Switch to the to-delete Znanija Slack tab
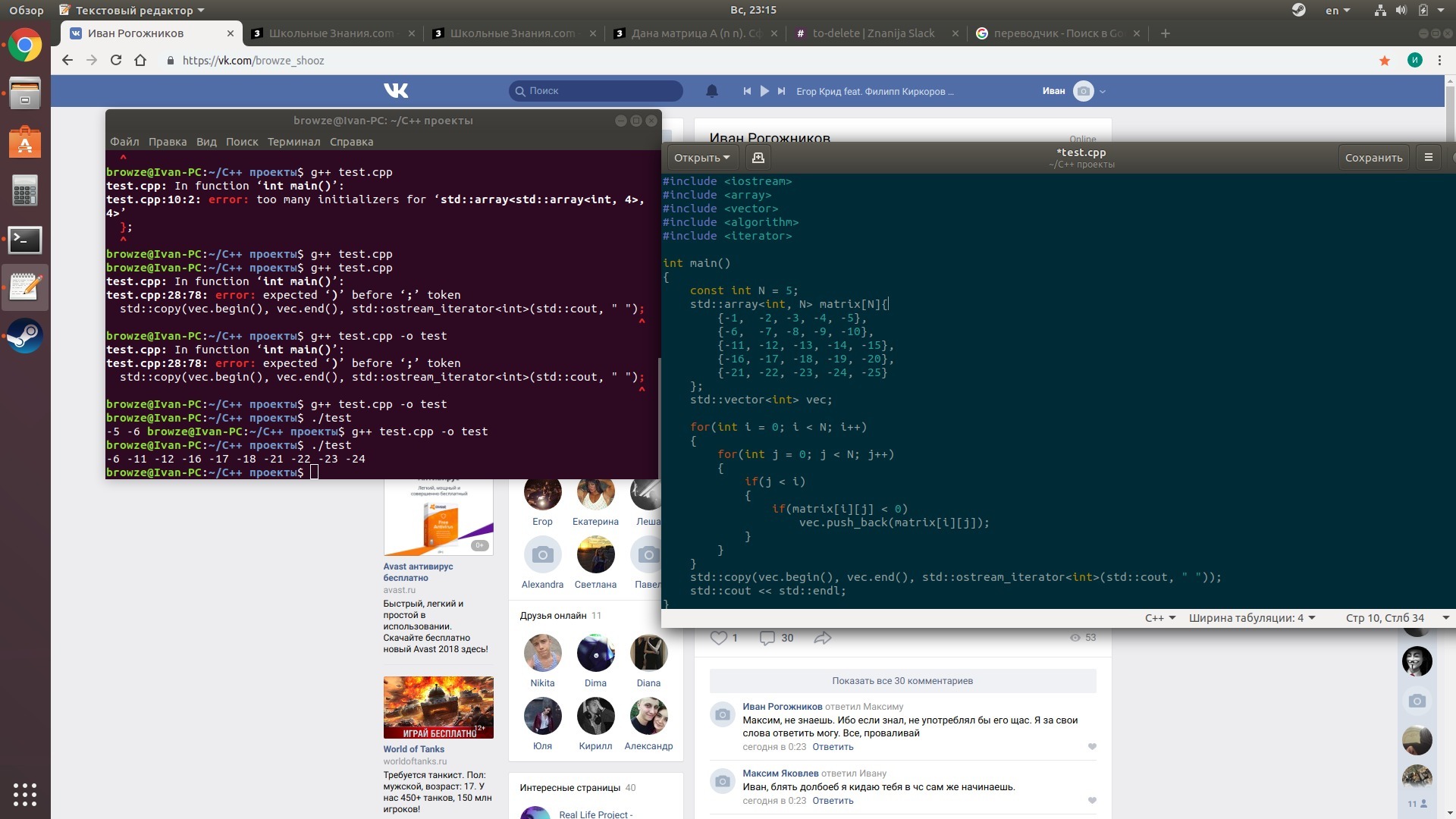Image resolution: width=1456 pixels, height=819 pixels. [x=872, y=33]
